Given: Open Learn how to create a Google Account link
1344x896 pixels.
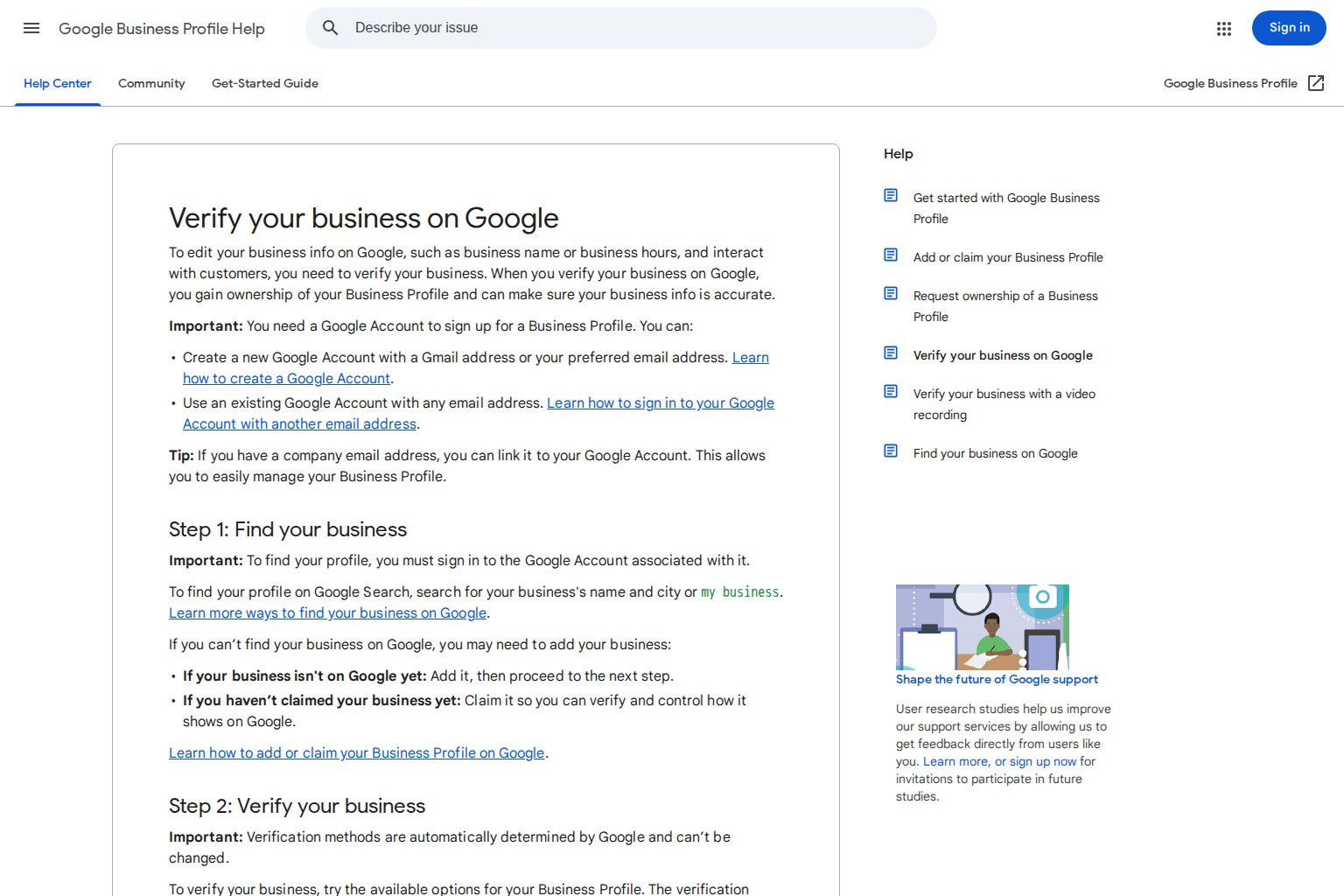Looking at the screenshot, I should coord(476,367).
